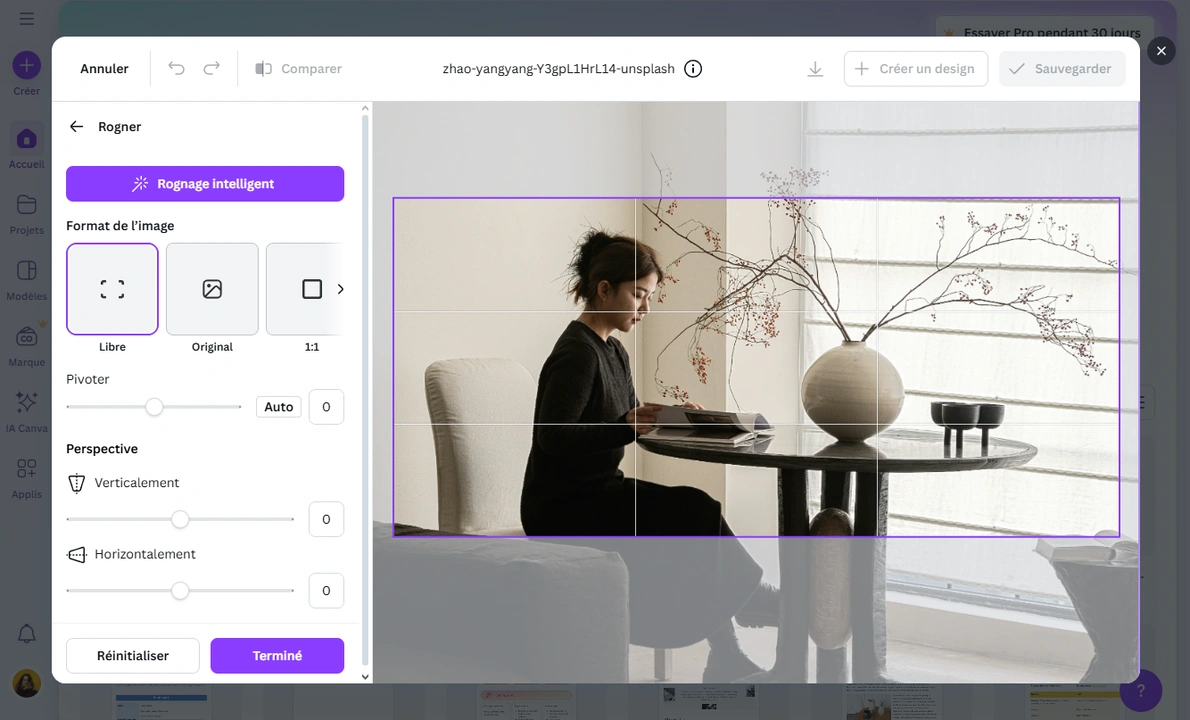Click the scroll-down chevron below the crop panel

(x=364, y=676)
